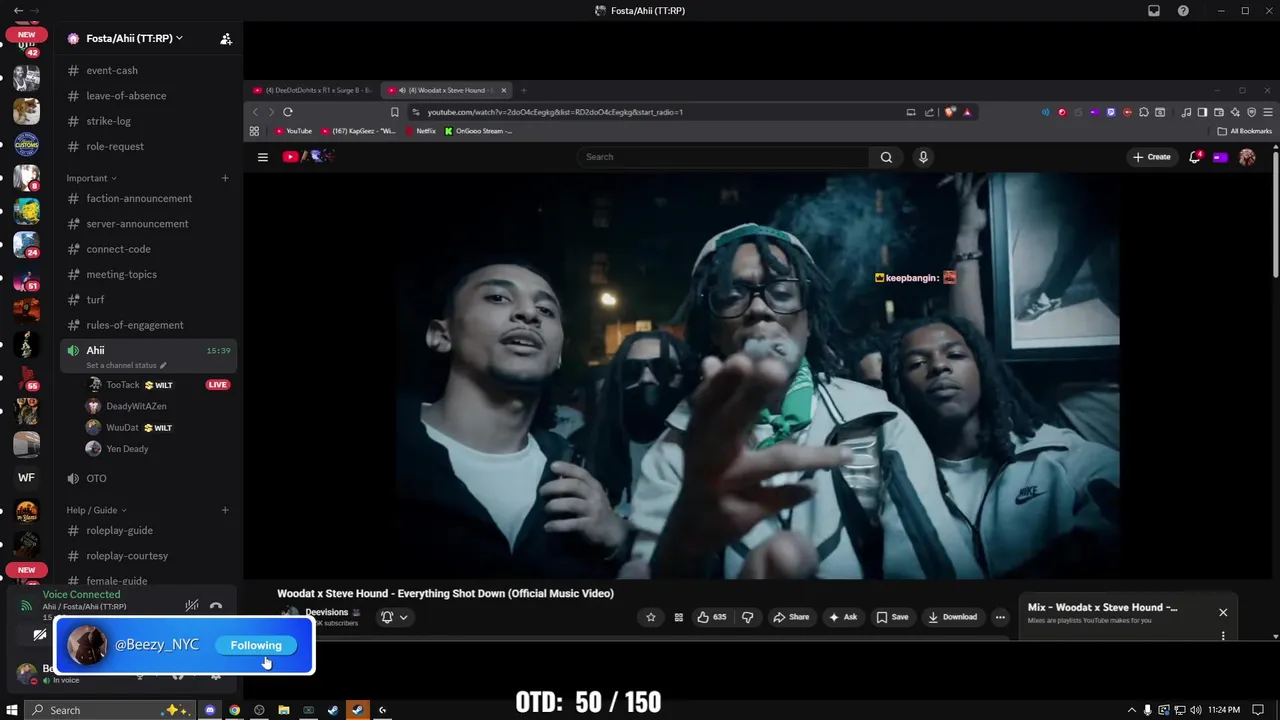Set a channel status for Ahii

(x=126, y=365)
